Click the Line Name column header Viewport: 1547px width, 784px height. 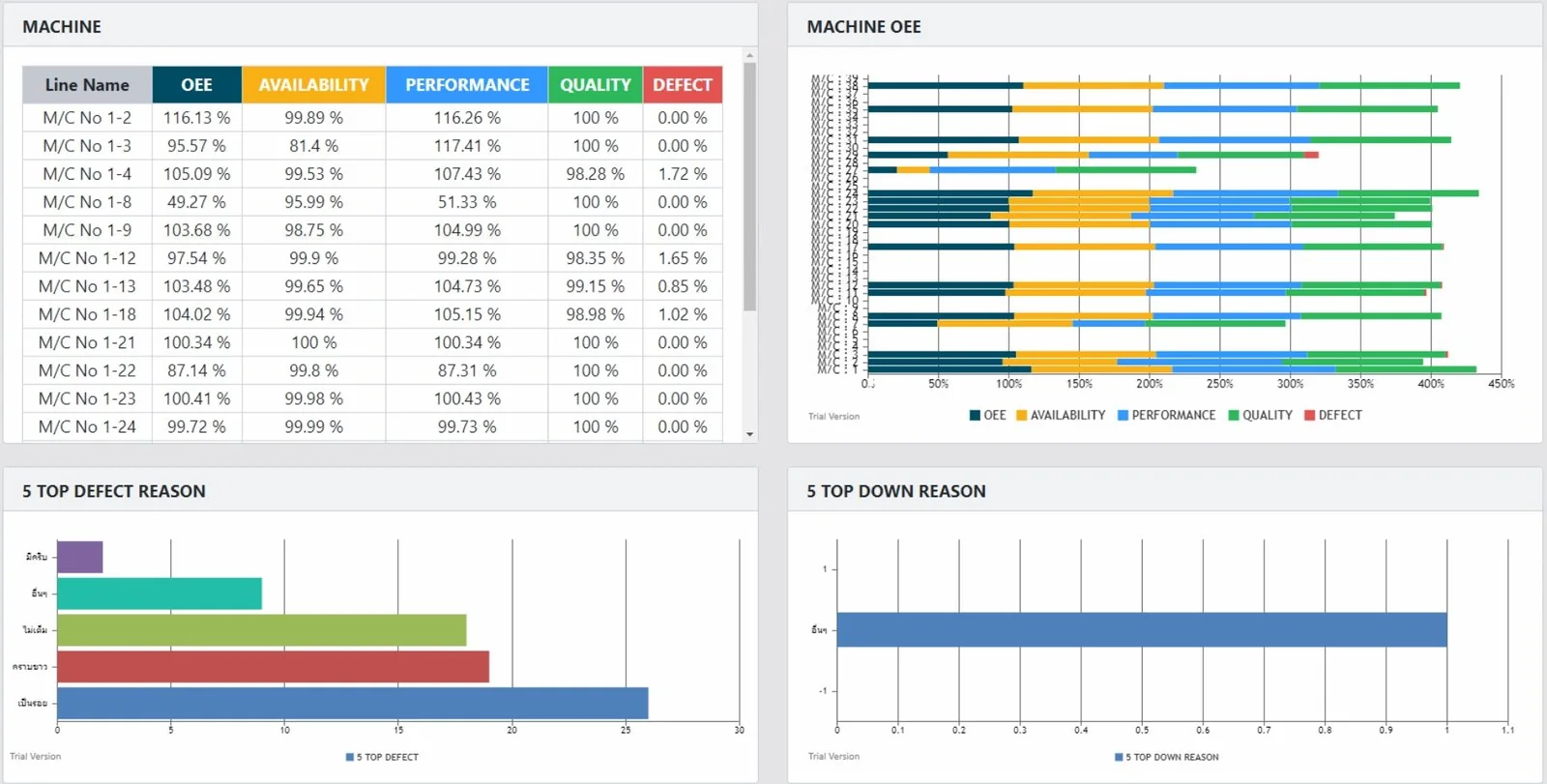pos(87,85)
